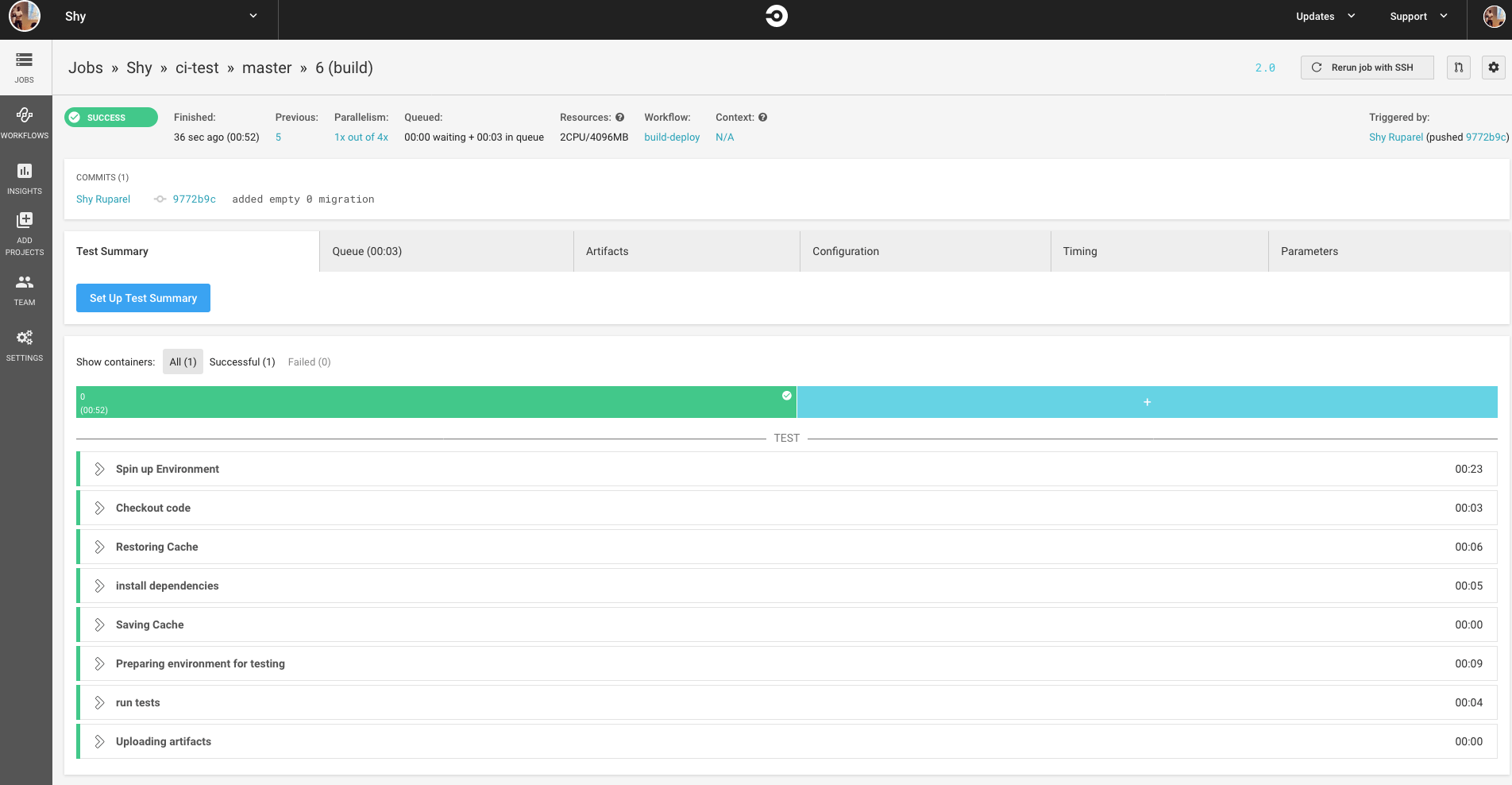Open the Jobs sidebar icon
Screen dimensions: 1512x785
(x=25, y=67)
